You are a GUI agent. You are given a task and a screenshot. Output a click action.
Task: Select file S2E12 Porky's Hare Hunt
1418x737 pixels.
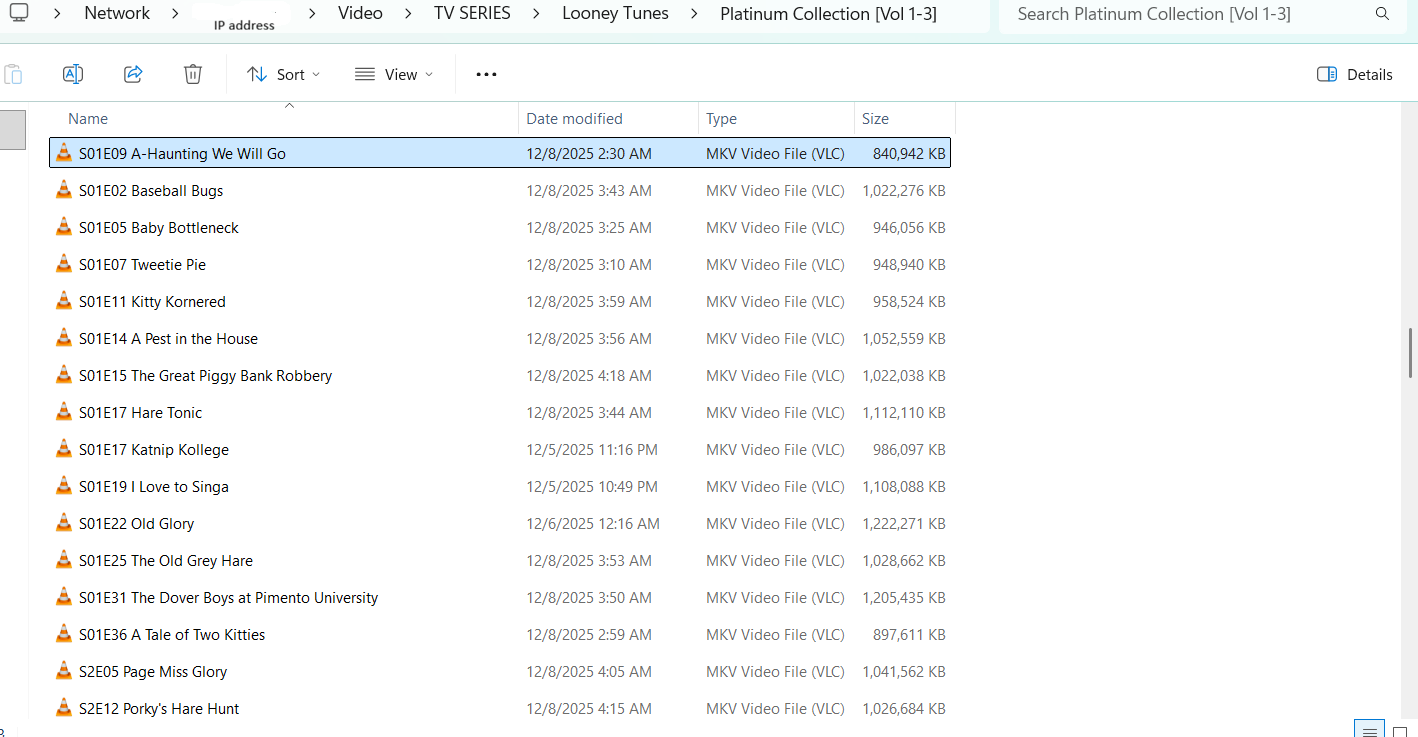(500, 708)
